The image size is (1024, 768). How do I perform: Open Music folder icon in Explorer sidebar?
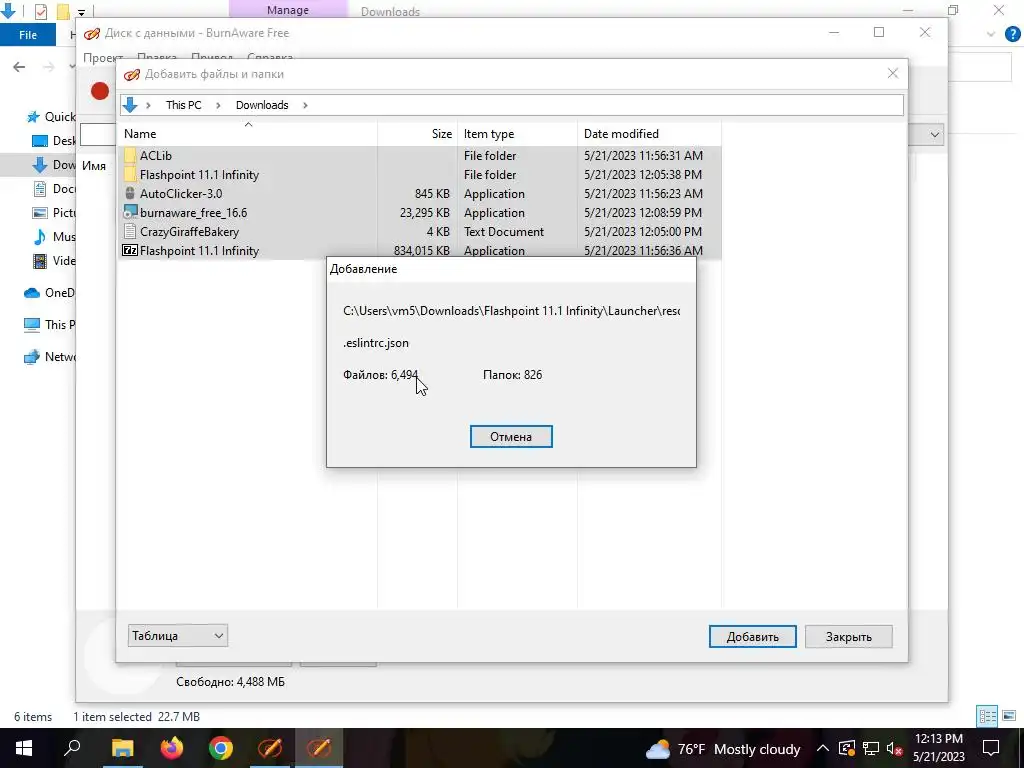click(40, 236)
